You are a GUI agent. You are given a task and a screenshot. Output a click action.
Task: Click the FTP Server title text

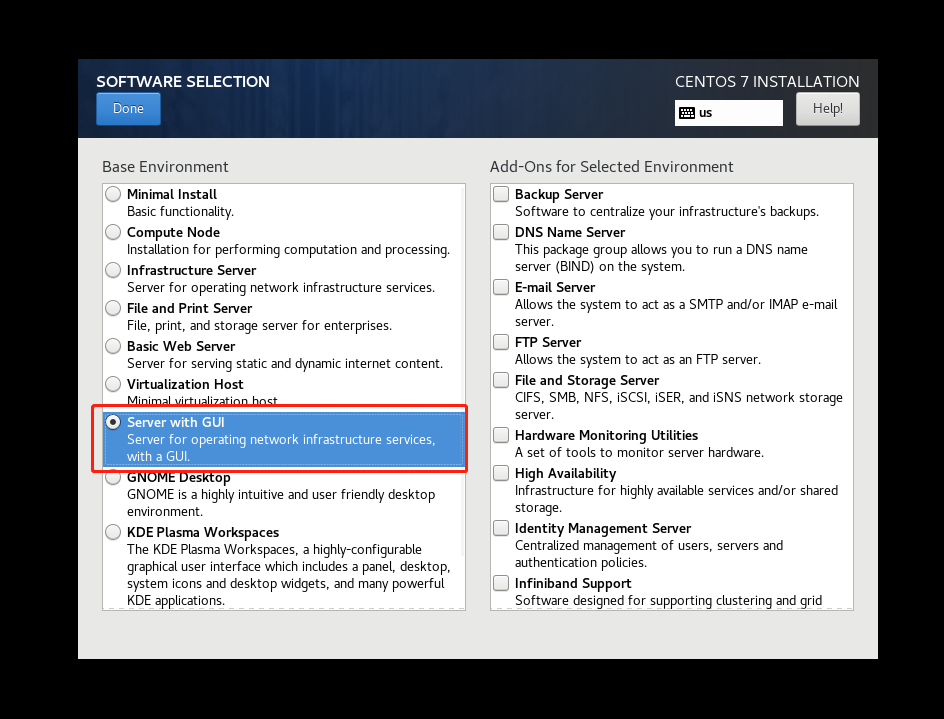tap(548, 342)
